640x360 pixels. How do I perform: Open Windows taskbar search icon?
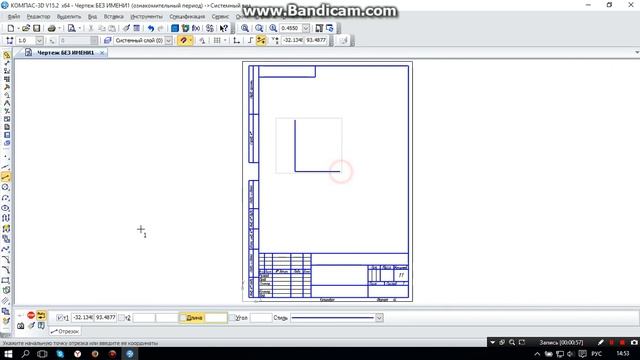[x=25, y=354]
